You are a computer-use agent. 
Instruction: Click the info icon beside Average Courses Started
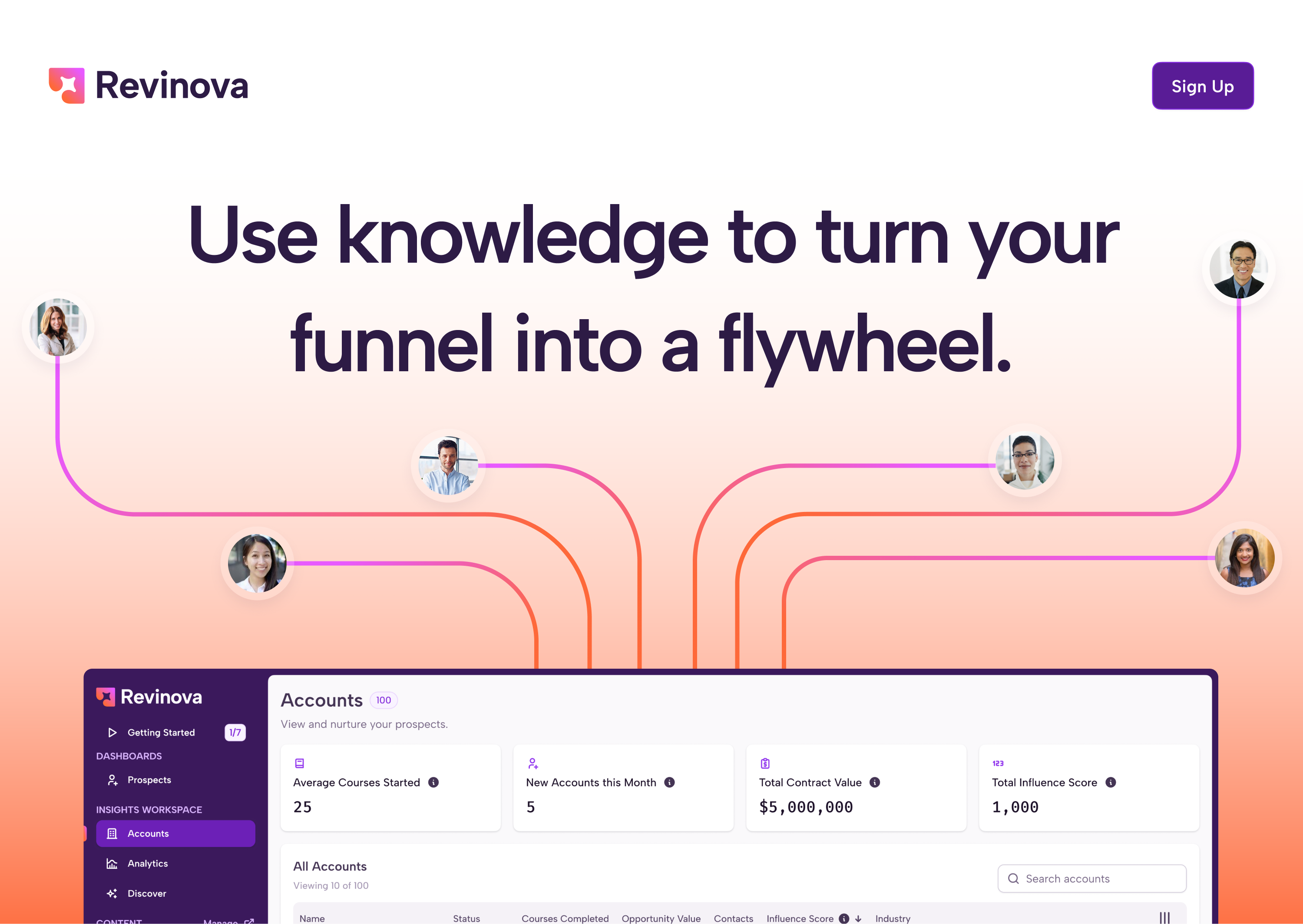(433, 782)
